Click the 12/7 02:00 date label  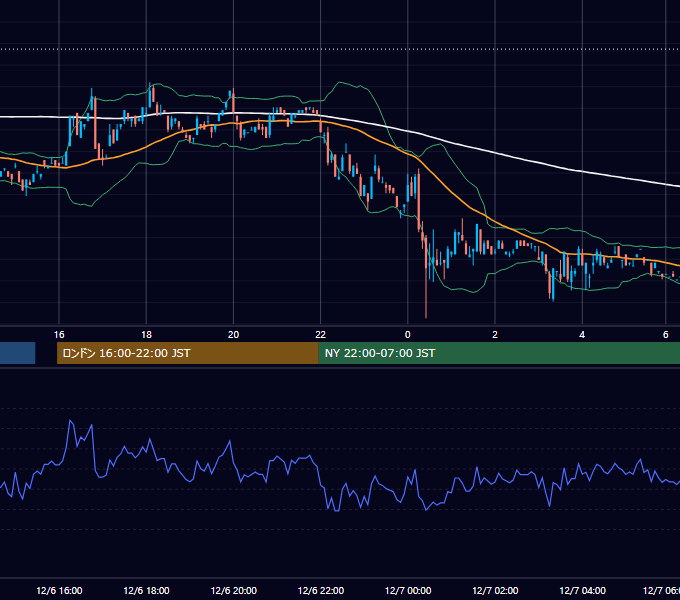[x=495, y=590]
